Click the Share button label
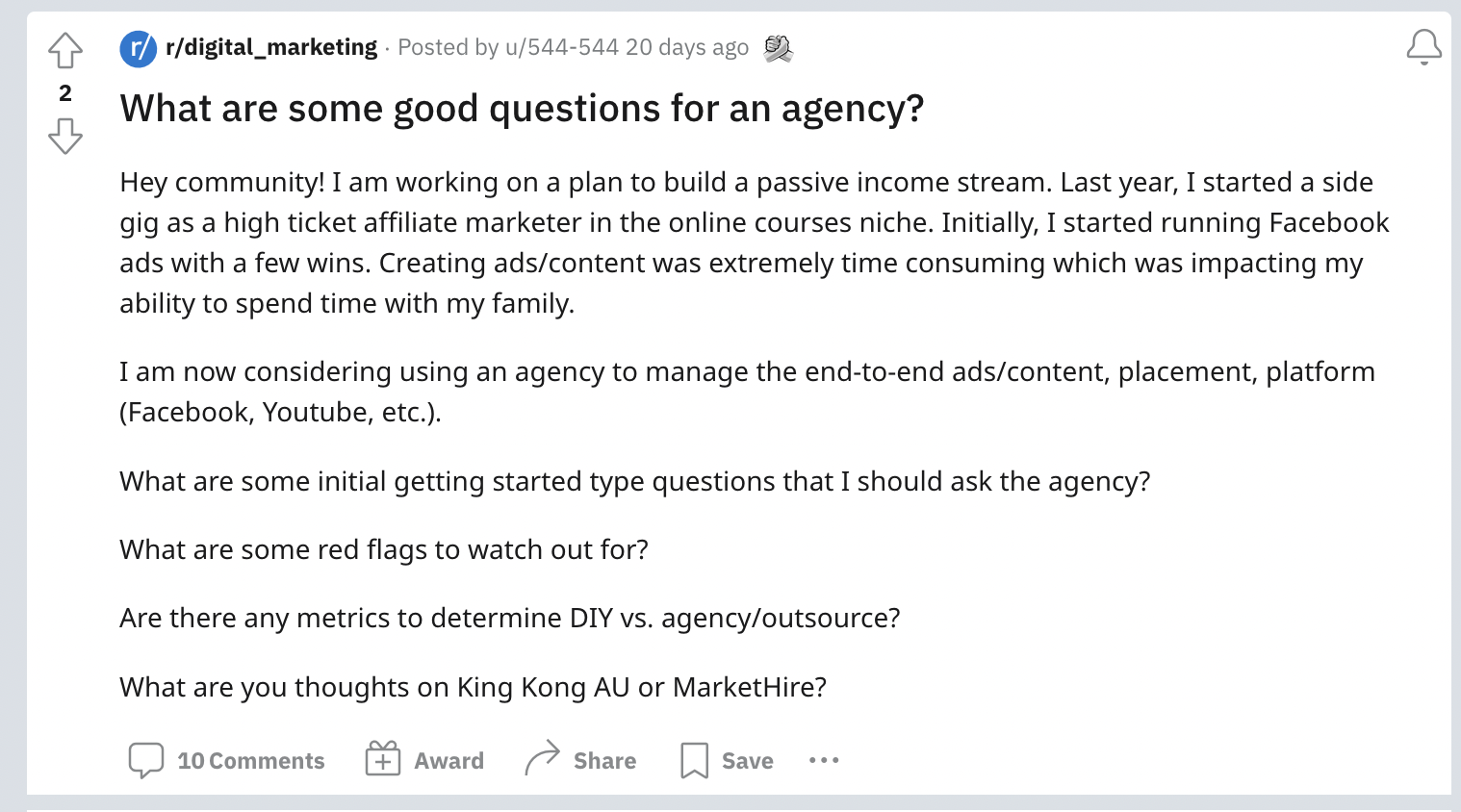 click(x=605, y=761)
